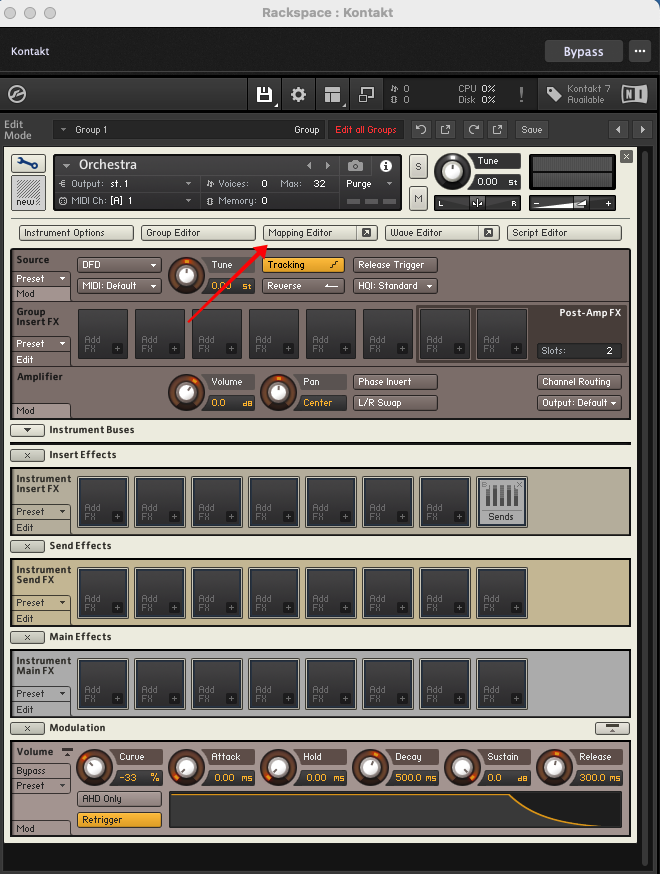Open HQI: Standard dropdown
Image resolution: width=660 pixels, height=874 pixels.
(x=395, y=286)
